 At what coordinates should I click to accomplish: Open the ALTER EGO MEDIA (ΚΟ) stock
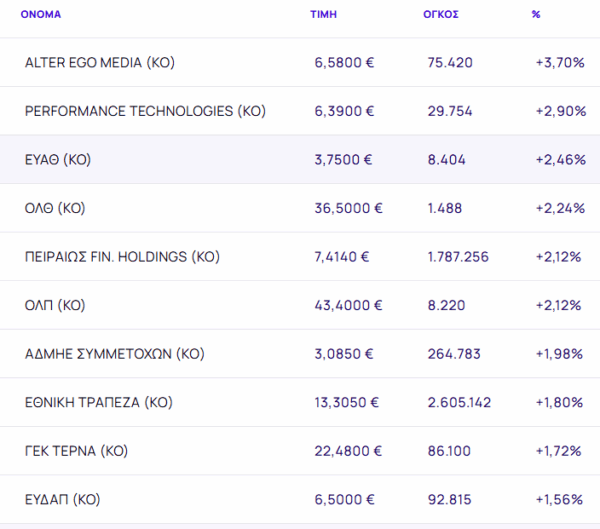(99, 63)
